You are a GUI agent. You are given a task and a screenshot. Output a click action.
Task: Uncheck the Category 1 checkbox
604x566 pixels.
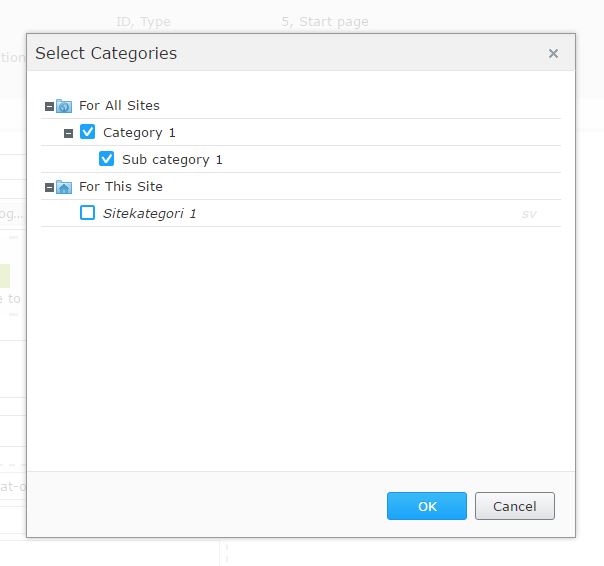pos(87,132)
